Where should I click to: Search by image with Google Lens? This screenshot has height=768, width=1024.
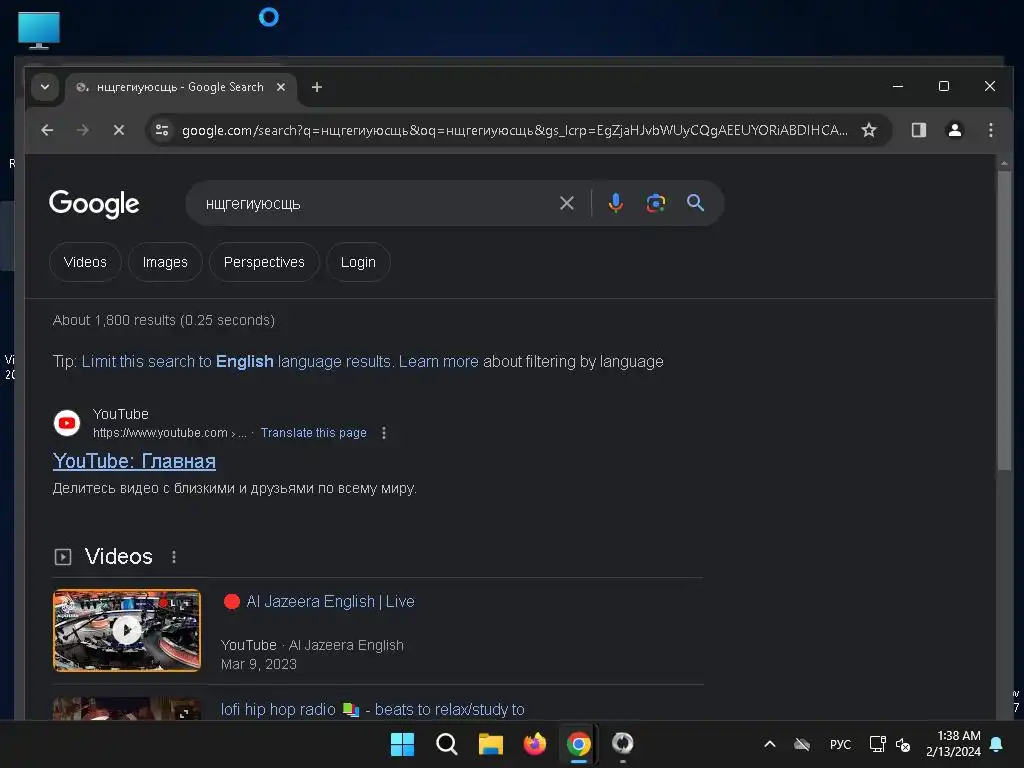pyautogui.click(x=656, y=203)
